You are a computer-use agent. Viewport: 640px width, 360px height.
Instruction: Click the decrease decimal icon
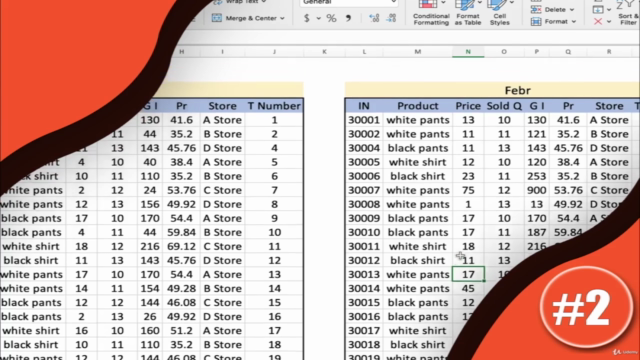(391, 18)
